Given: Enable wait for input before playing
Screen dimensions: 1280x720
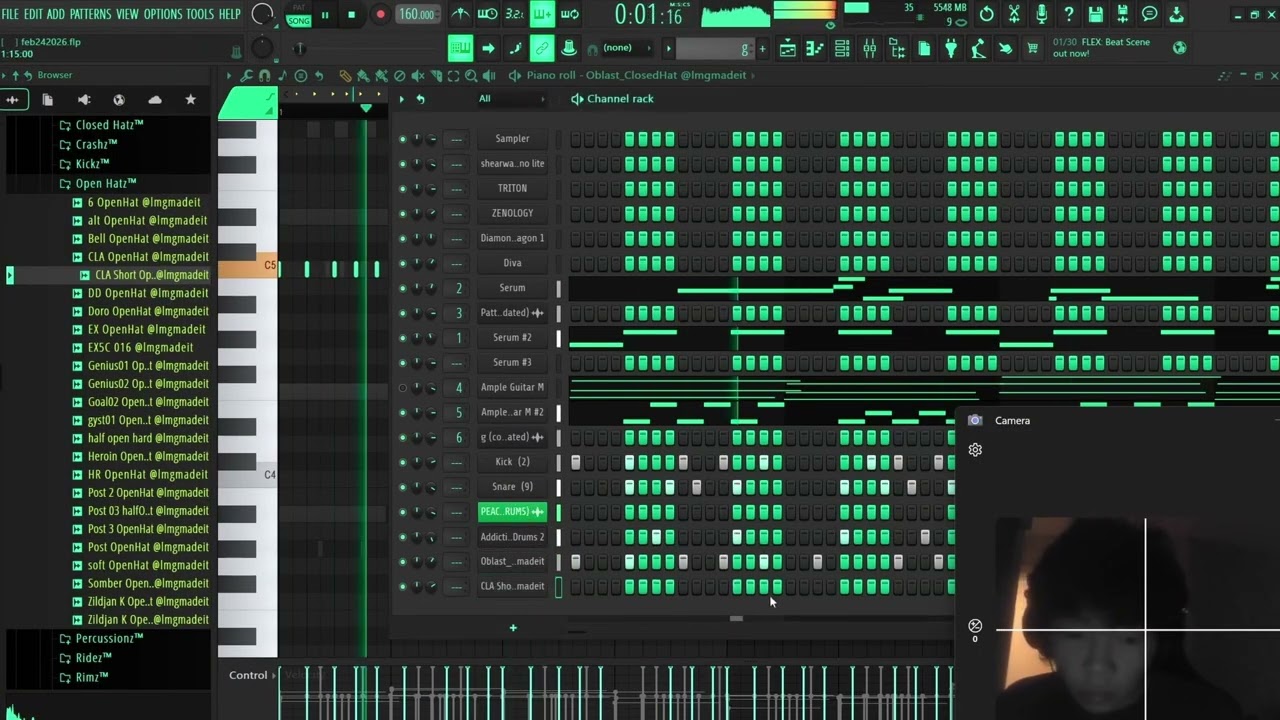Looking at the screenshot, I should [x=487, y=14].
